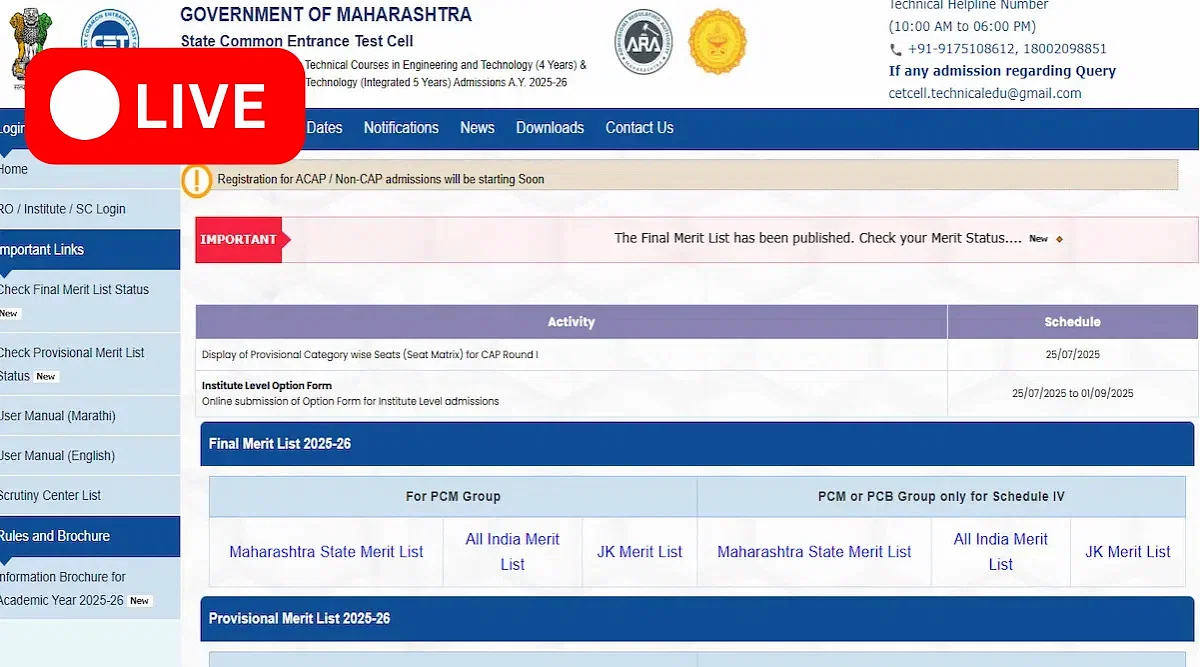Open the Downloads menu
The height and width of the screenshot is (667, 1200).
click(550, 128)
